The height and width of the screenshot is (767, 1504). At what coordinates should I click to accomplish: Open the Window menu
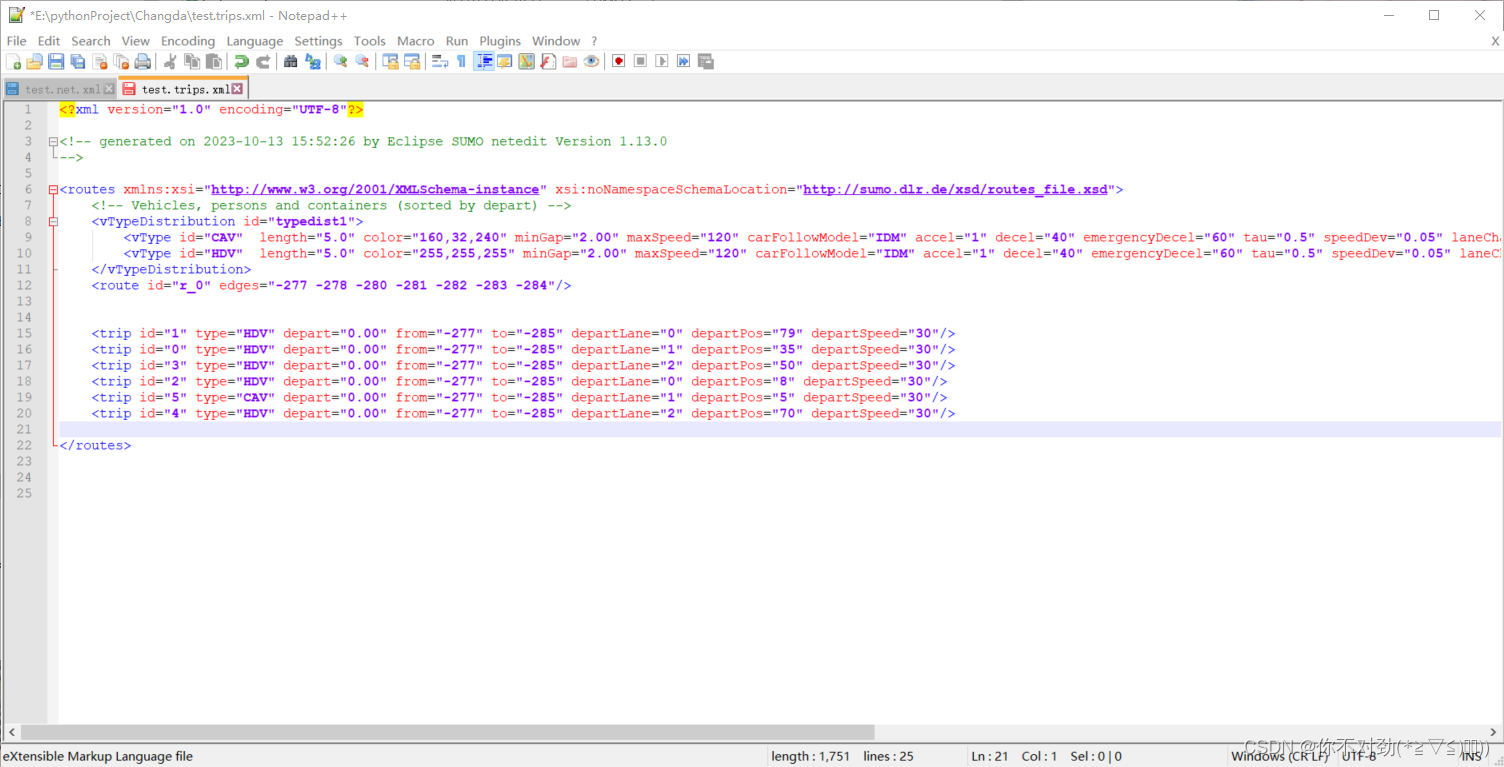pos(556,41)
